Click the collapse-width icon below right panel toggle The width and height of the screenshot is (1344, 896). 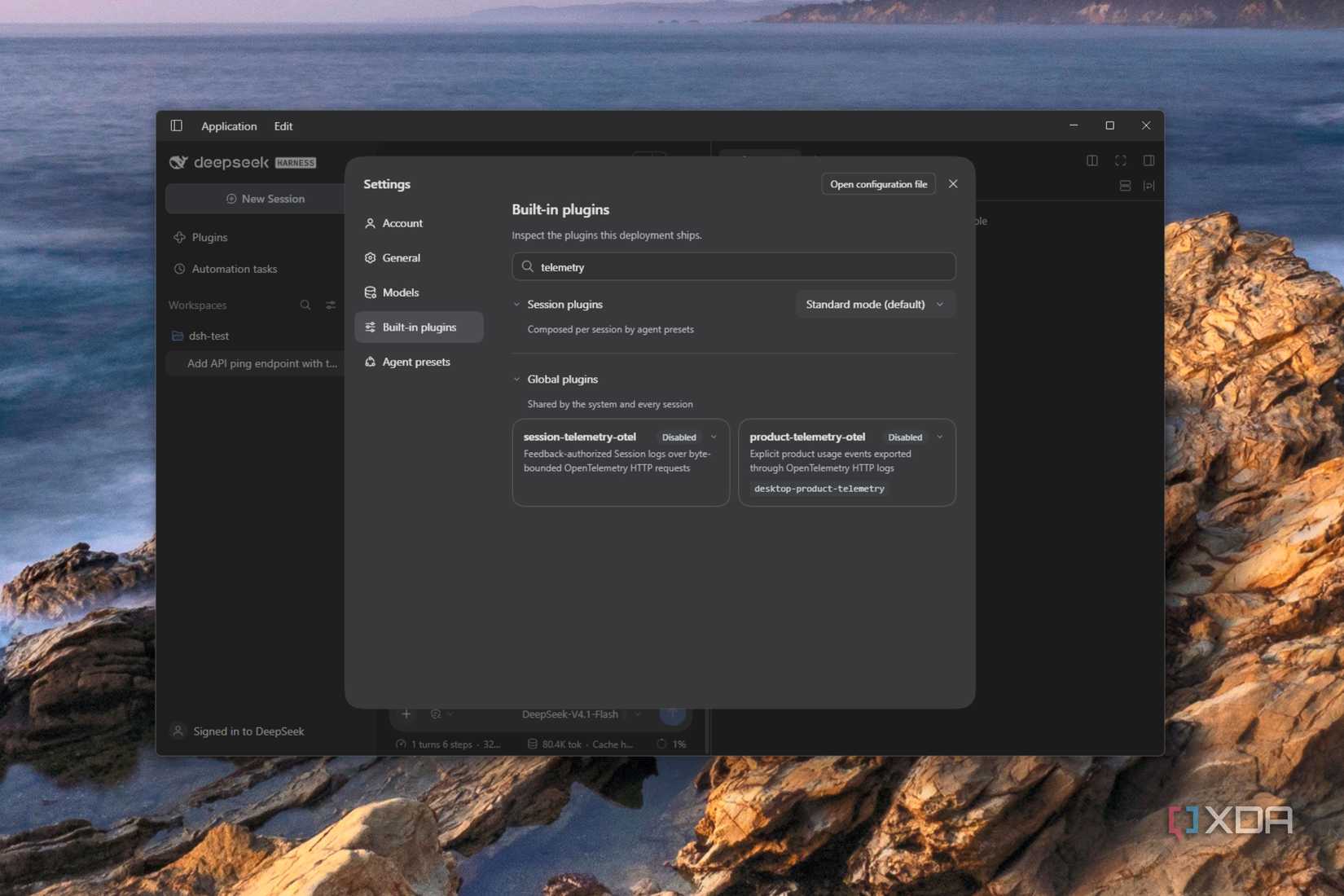(x=1149, y=186)
